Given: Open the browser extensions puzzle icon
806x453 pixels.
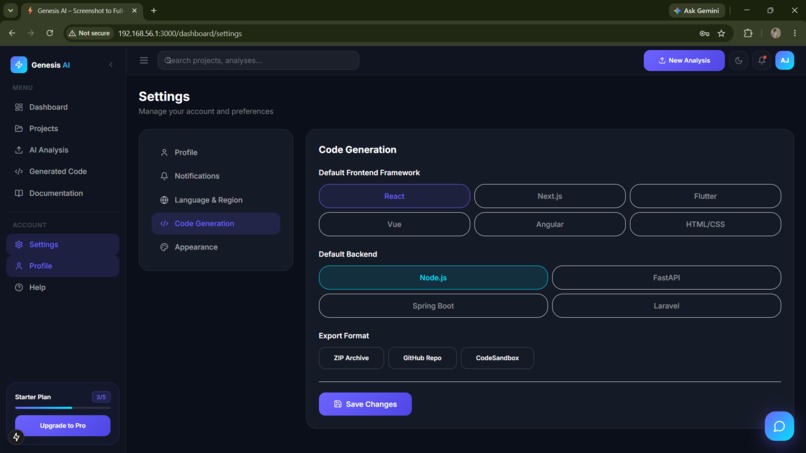Looking at the screenshot, I should click(748, 33).
